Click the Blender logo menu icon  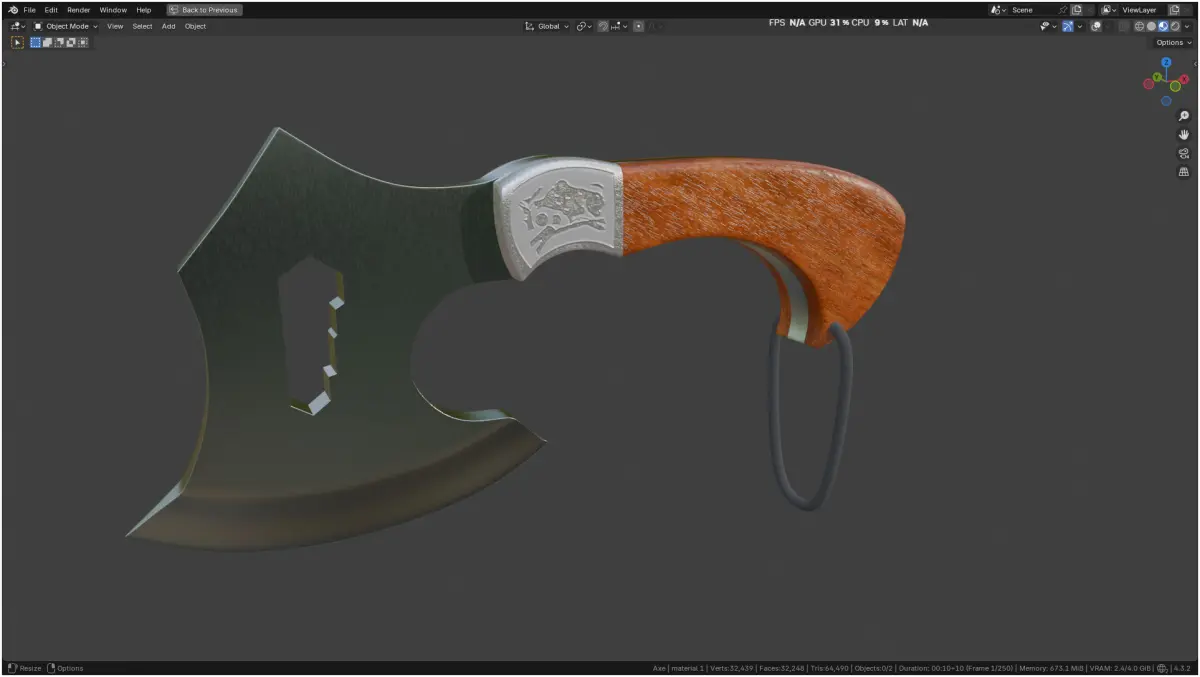(13, 10)
